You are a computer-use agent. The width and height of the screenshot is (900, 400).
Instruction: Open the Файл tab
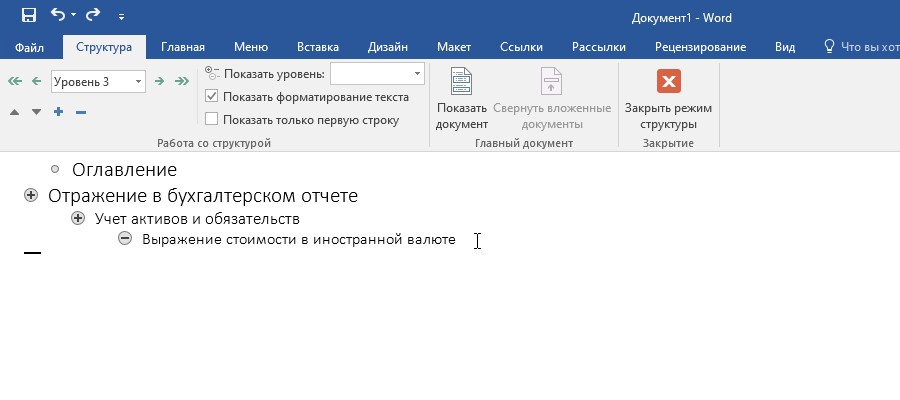point(29,47)
